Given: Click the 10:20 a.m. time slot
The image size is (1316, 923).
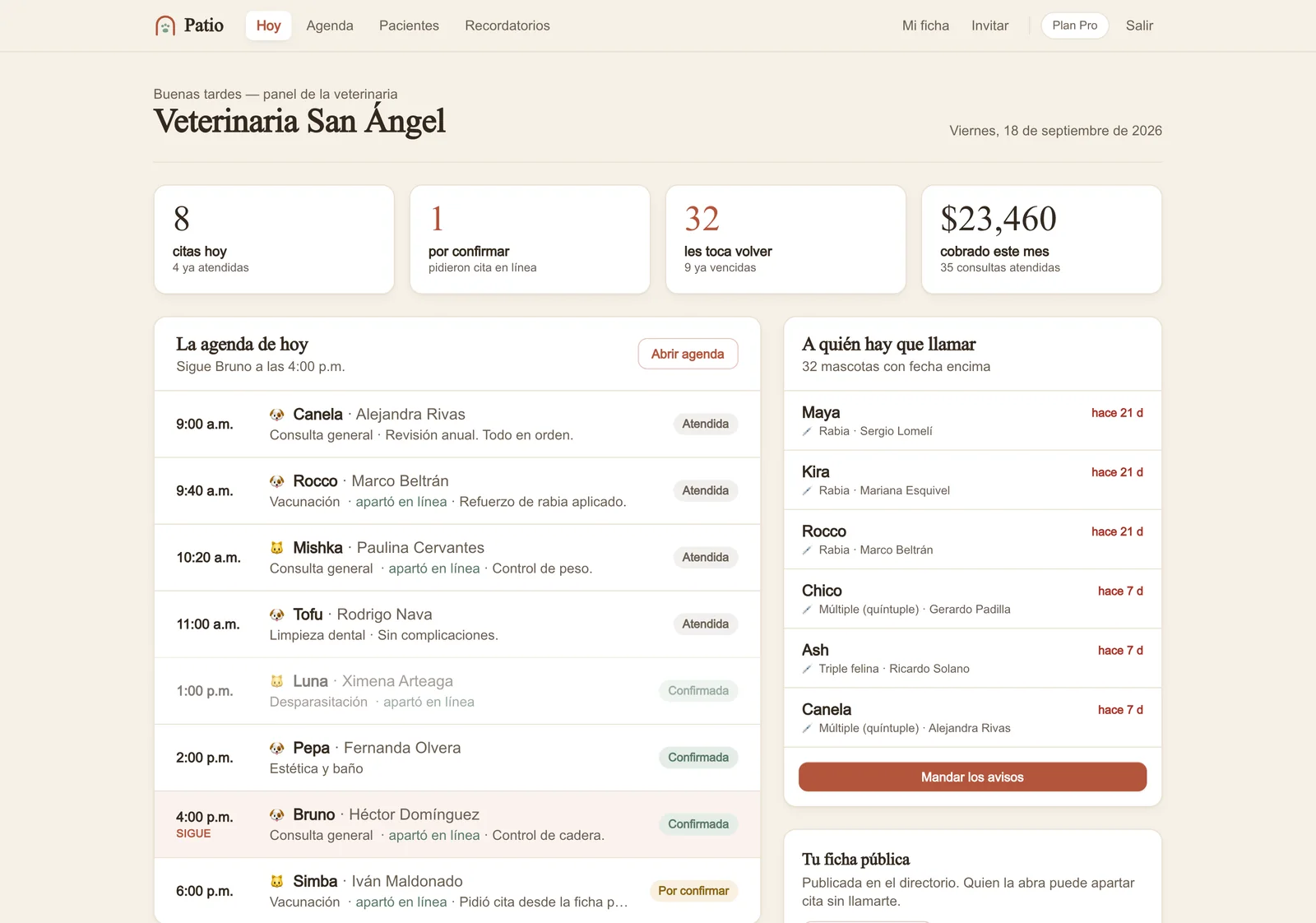Looking at the screenshot, I should click(208, 558).
